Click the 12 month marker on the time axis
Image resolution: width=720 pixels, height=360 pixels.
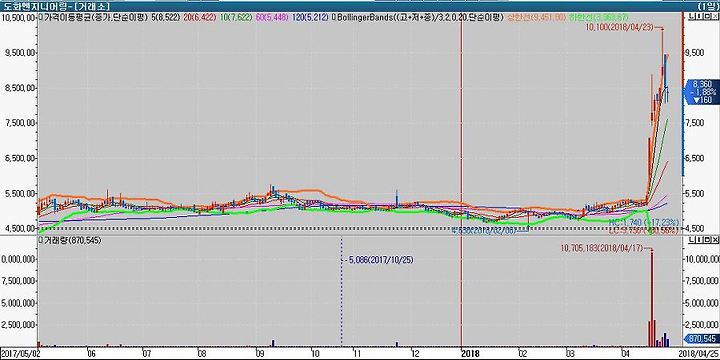[415, 354]
